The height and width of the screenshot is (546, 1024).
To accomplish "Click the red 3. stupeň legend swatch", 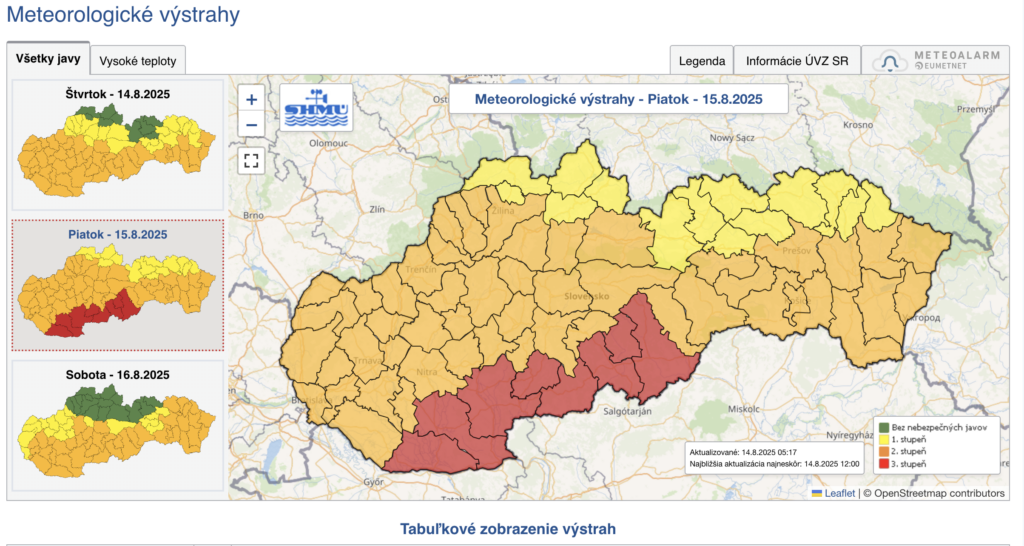I will pyautogui.click(x=884, y=464).
